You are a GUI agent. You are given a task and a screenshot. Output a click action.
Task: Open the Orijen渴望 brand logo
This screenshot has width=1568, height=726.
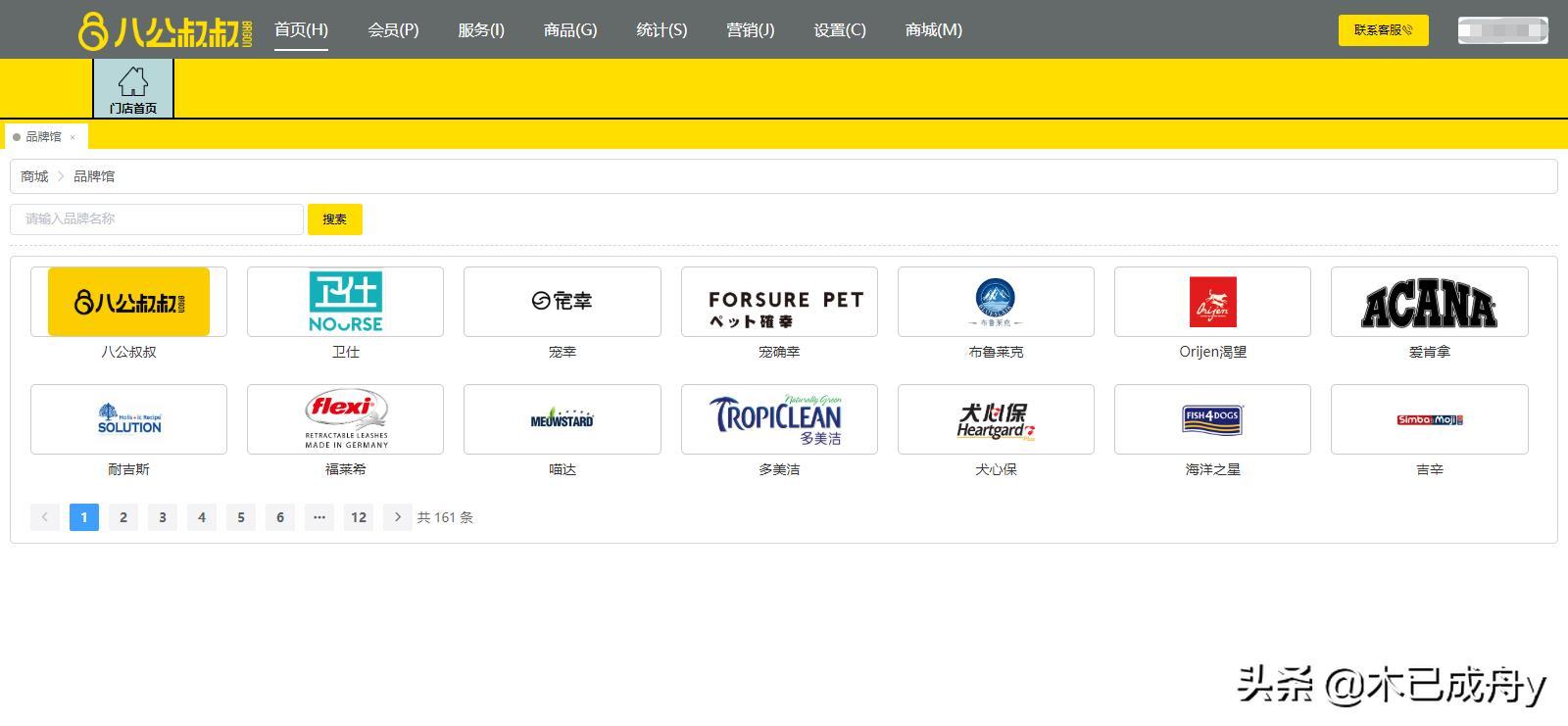1212,302
